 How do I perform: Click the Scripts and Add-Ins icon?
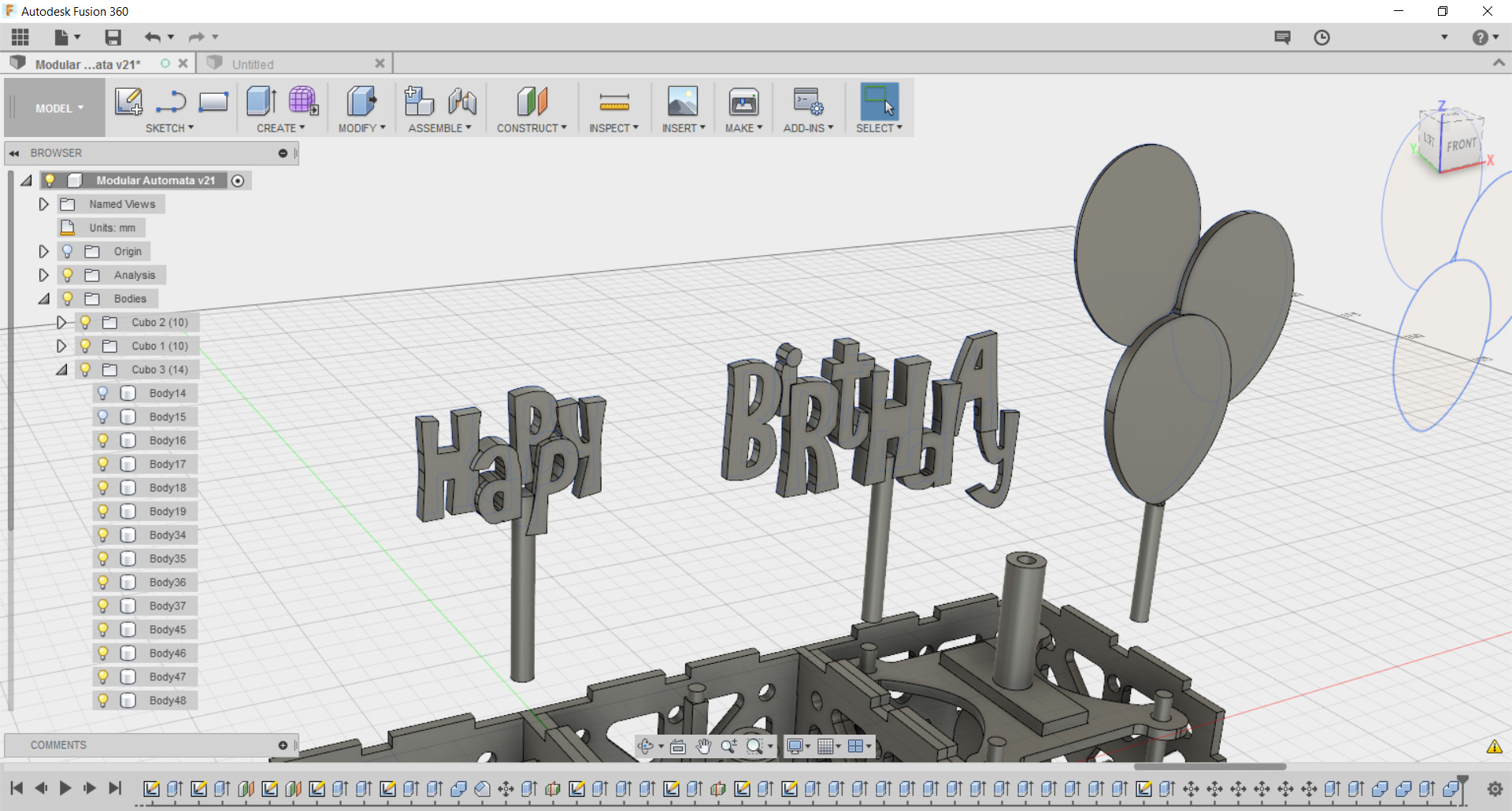[x=807, y=102]
